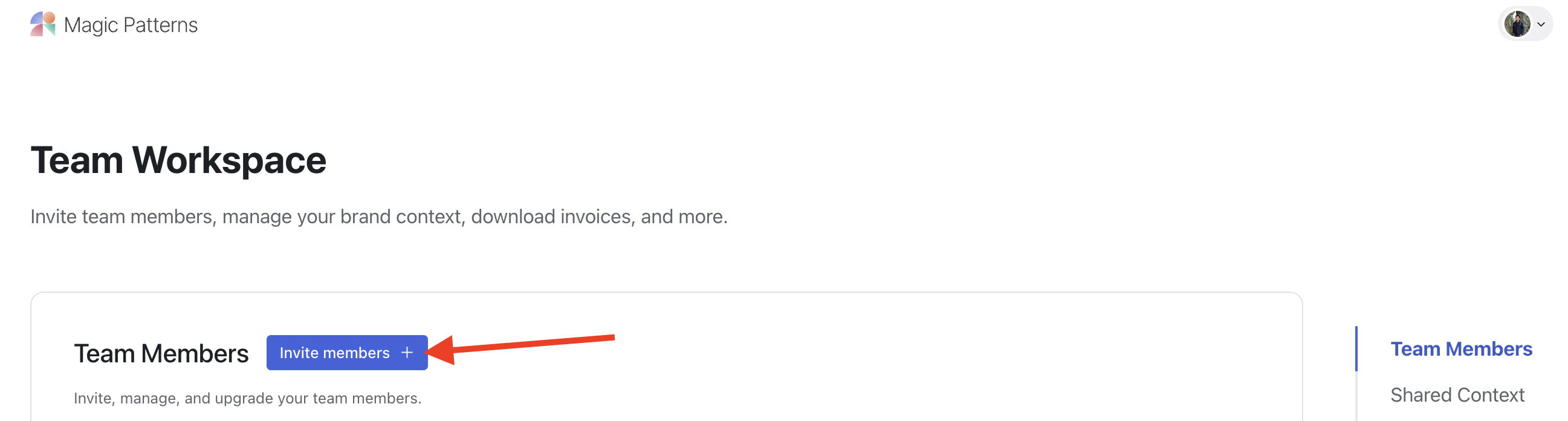
Task: Click the workspace description about downloading invoices
Action: click(x=378, y=217)
